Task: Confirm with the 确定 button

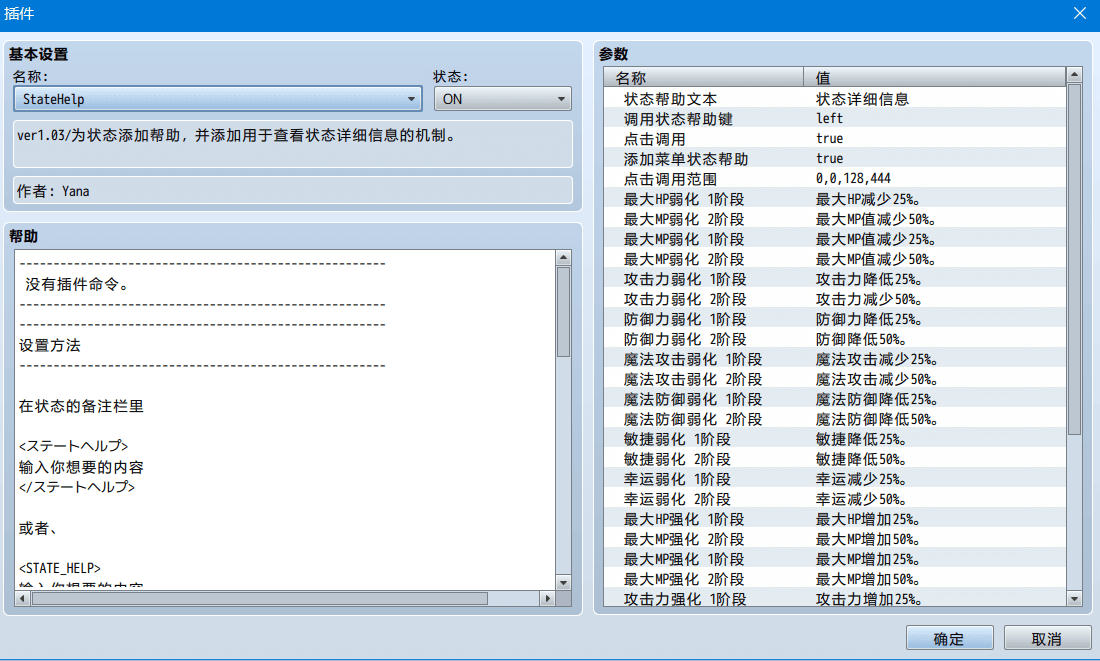Action: (x=949, y=639)
